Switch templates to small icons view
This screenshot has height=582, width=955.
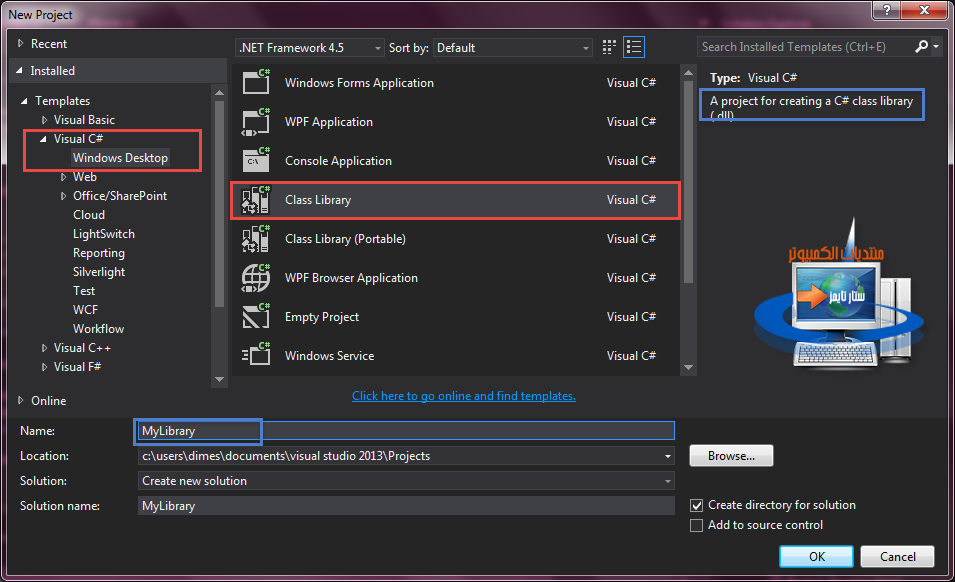tap(609, 47)
